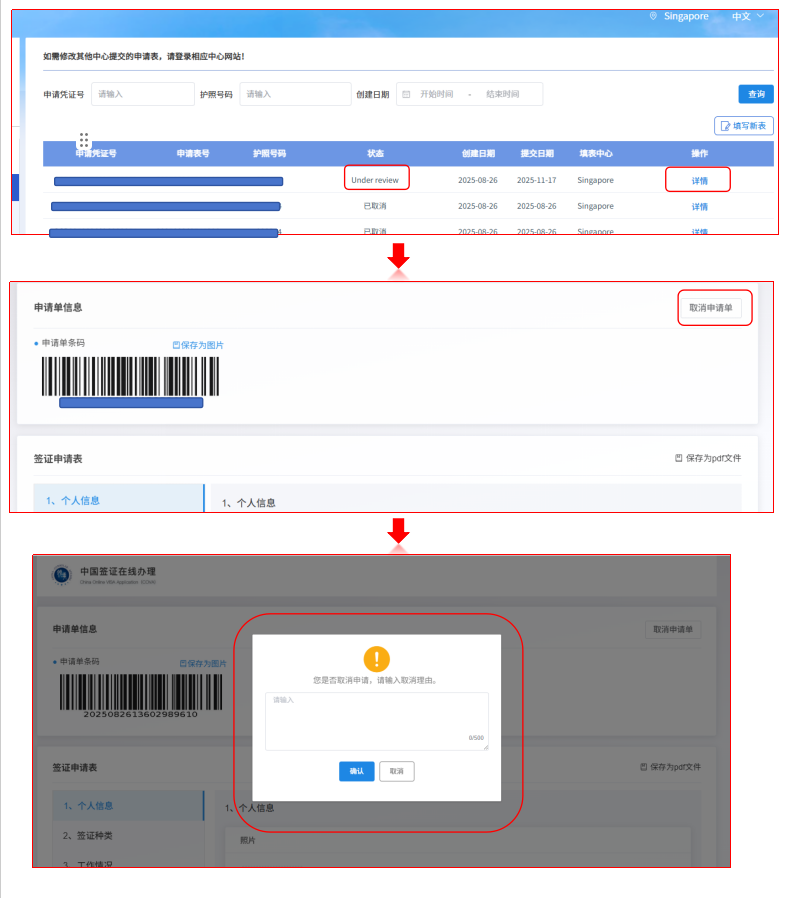
Task: Click the orange warning icon in dialog
Action: [x=376, y=658]
